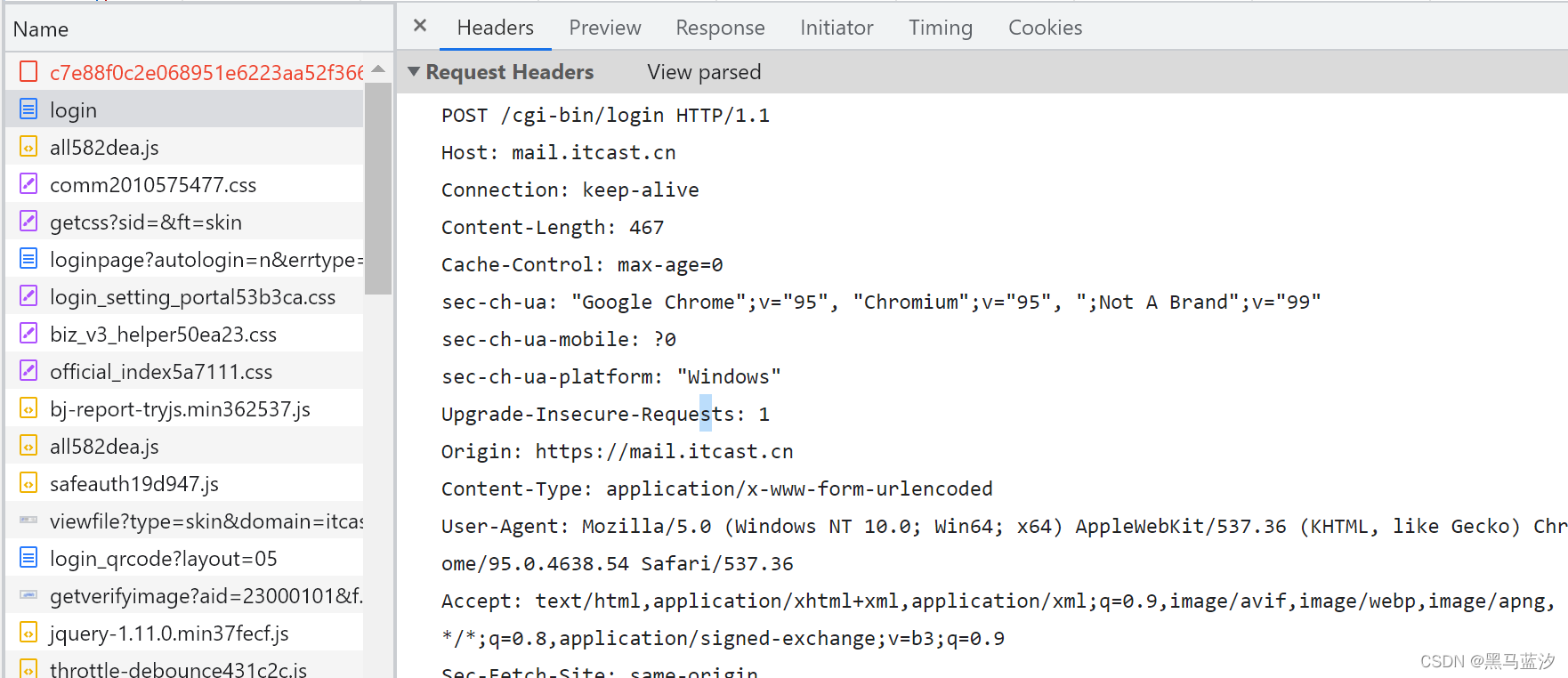Collapse the Request Headers section

[x=414, y=72]
